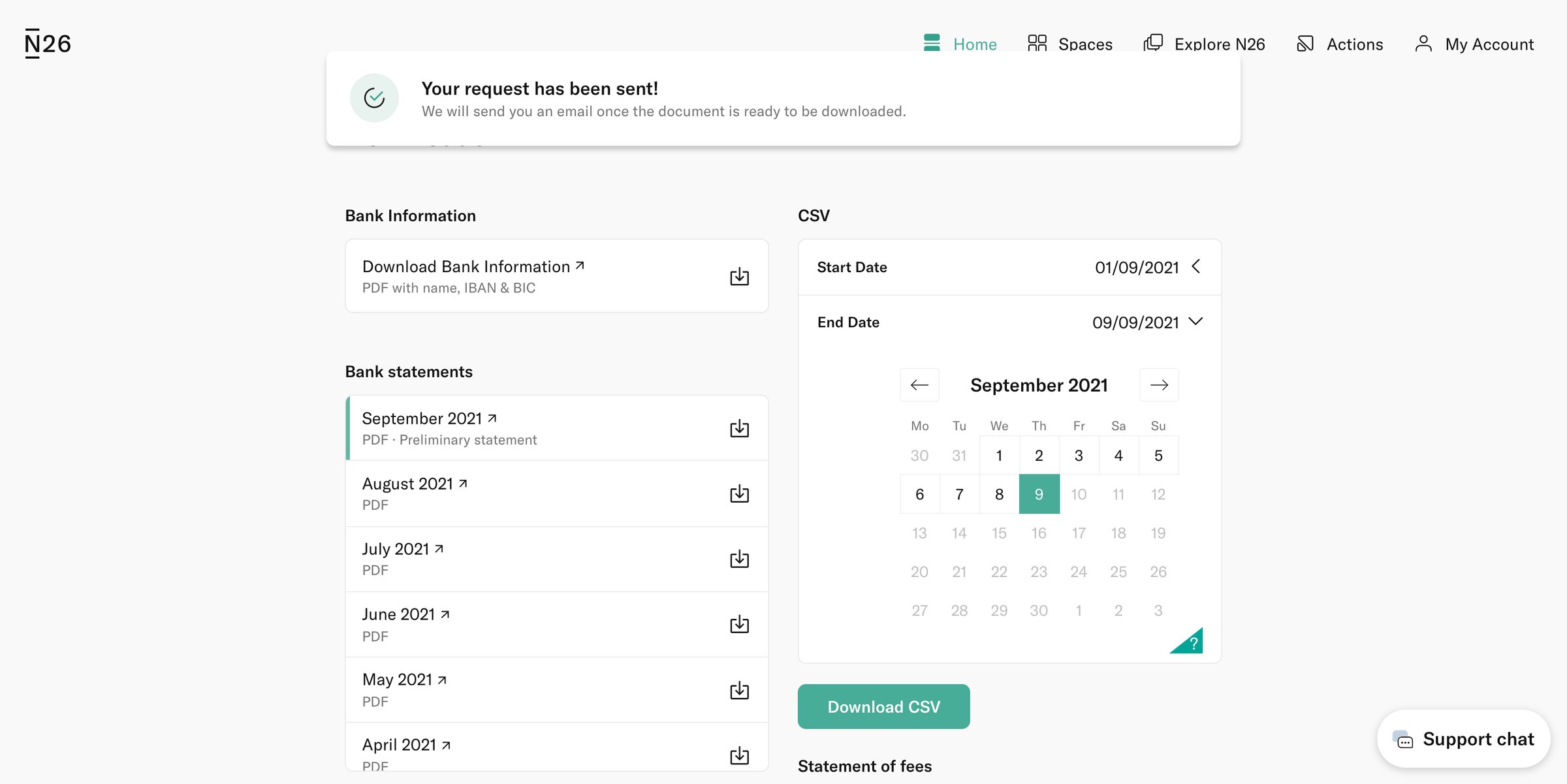Image resolution: width=1567 pixels, height=784 pixels.
Task: Open the Actions menu item
Action: pos(1340,44)
